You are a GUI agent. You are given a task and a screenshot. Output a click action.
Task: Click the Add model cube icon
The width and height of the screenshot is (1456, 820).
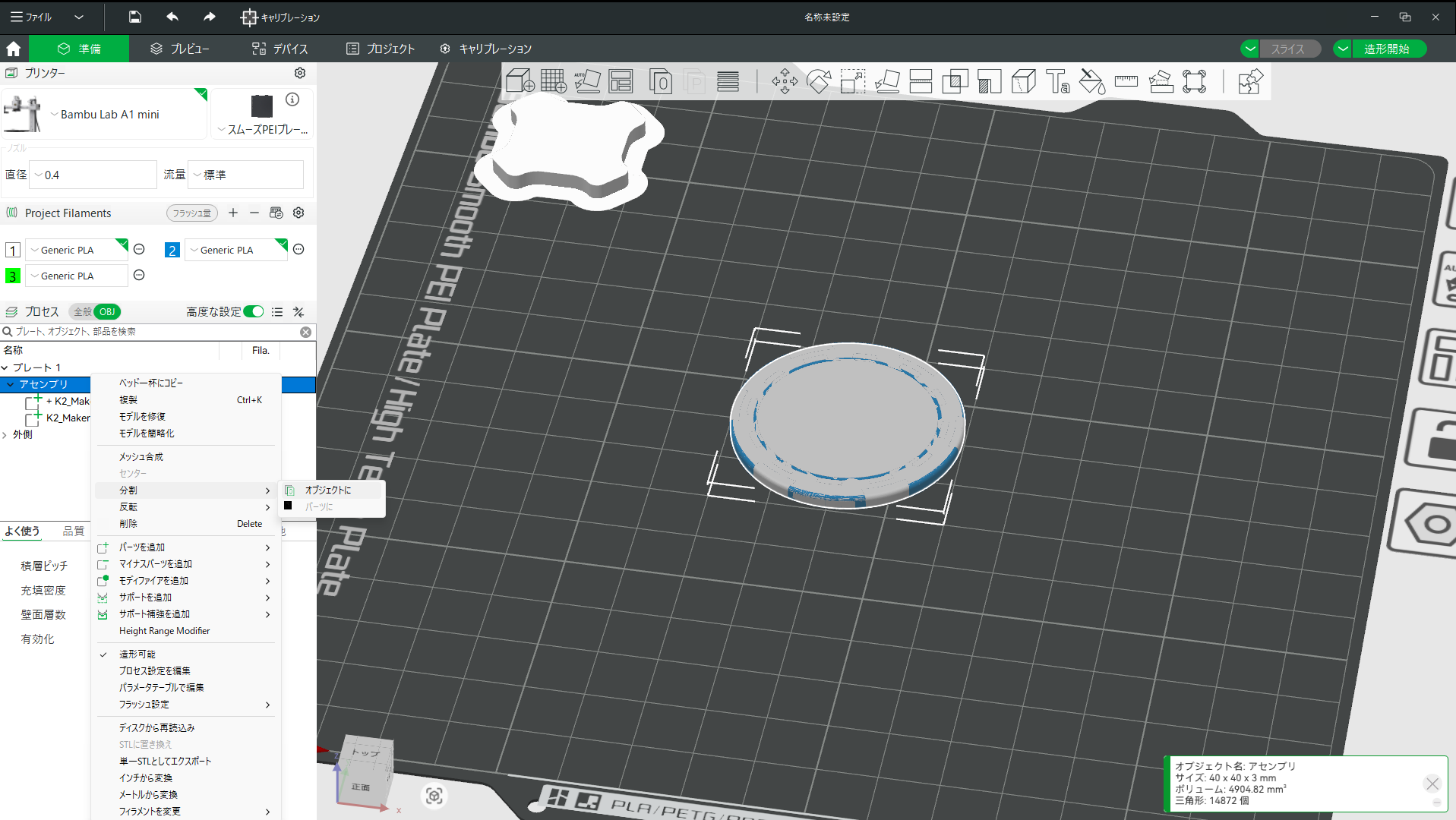point(520,81)
